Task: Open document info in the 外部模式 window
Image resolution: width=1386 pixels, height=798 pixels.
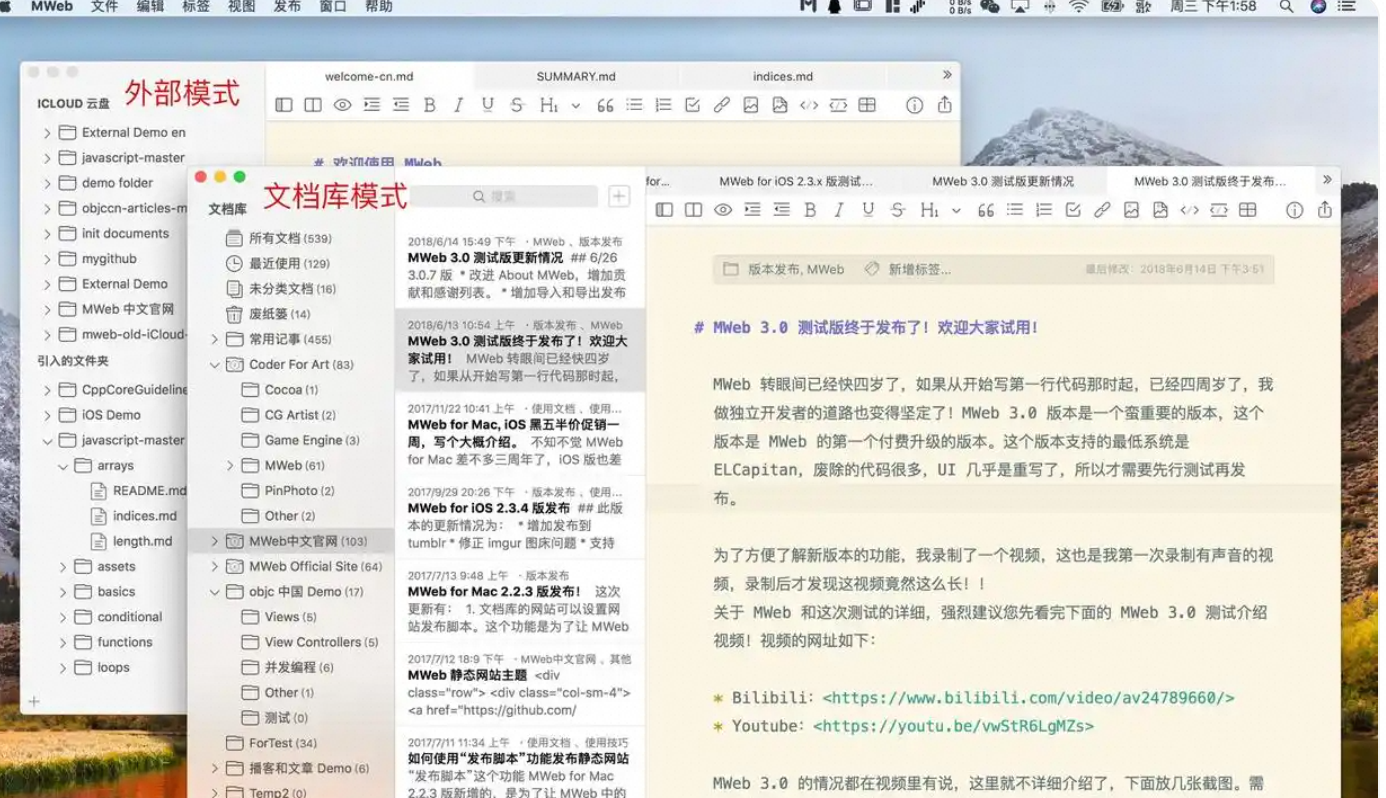Action: [914, 105]
